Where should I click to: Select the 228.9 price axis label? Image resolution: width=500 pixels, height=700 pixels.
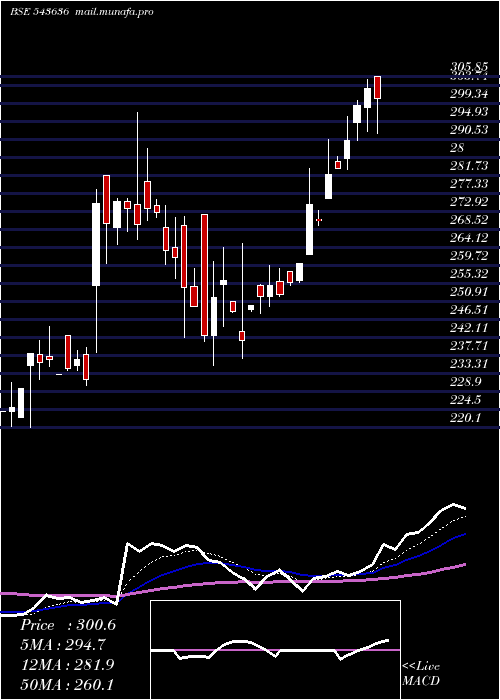466,382
